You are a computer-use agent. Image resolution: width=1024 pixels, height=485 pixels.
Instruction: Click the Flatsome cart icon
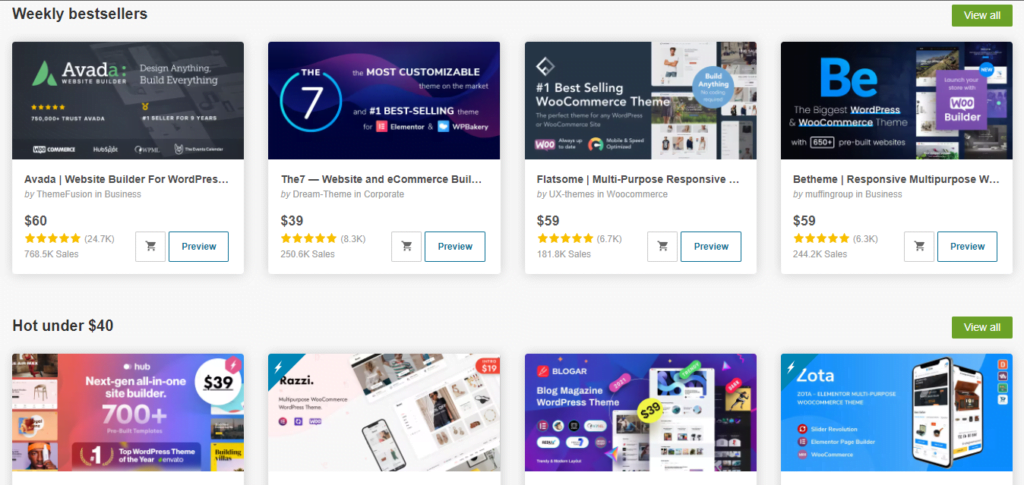[662, 246]
